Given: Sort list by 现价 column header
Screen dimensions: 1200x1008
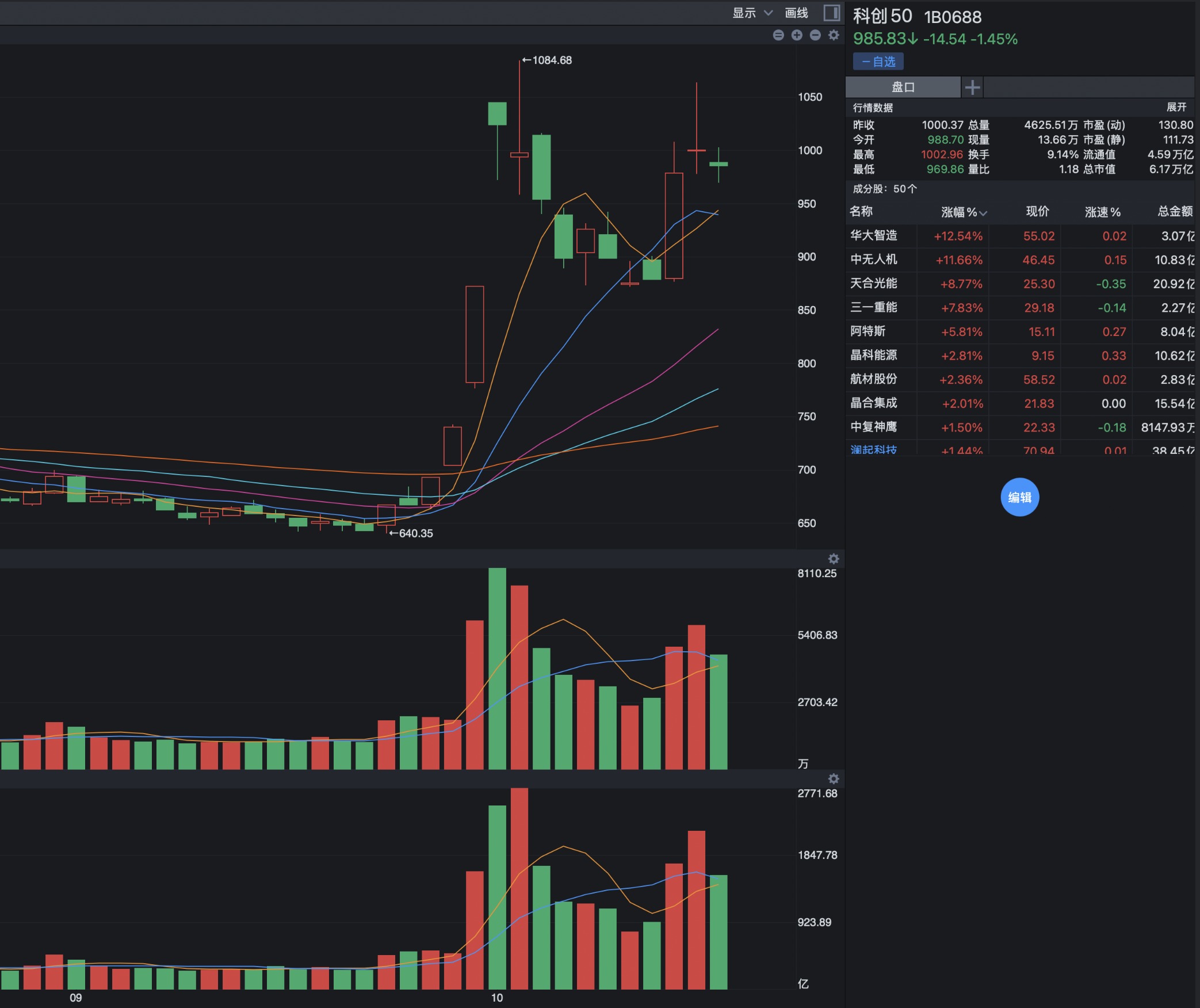Looking at the screenshot, I should pos(1037,212).
